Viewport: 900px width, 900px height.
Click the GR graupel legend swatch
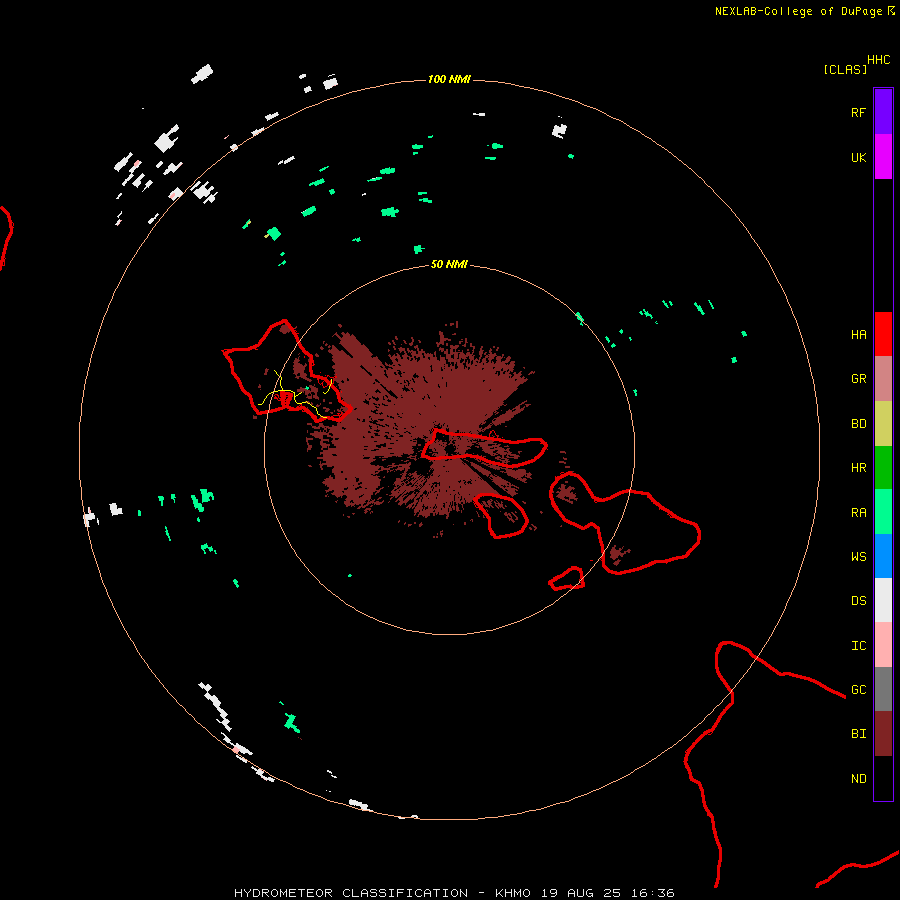(x=883, y=379)
